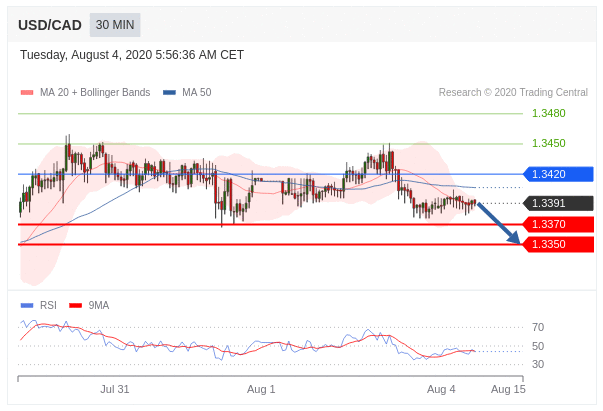Click the red 1.3370 support price tag
The width and height of the screenshot is (603, 411).
click(x=558, y=224)
